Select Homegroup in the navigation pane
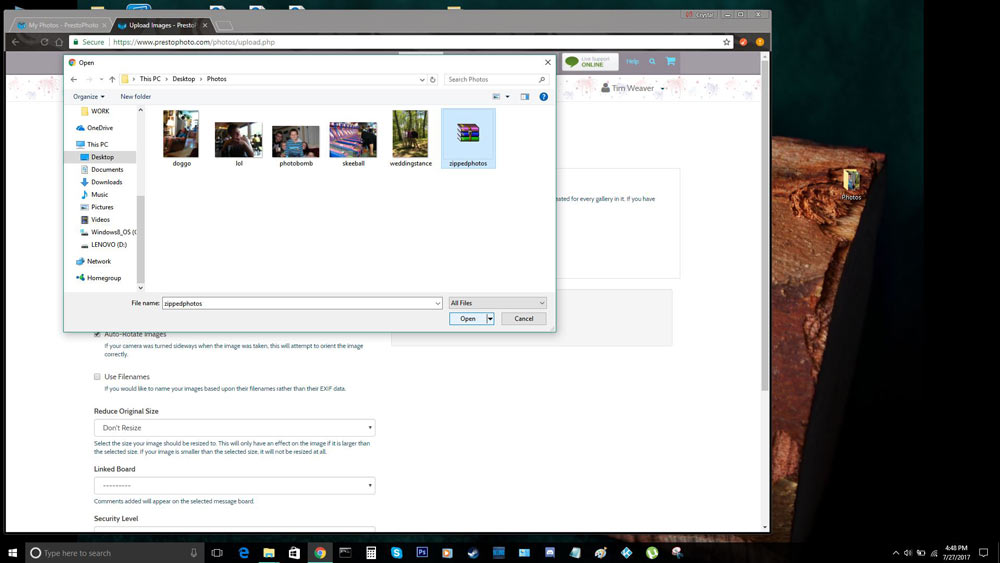 tap(99, 278)
